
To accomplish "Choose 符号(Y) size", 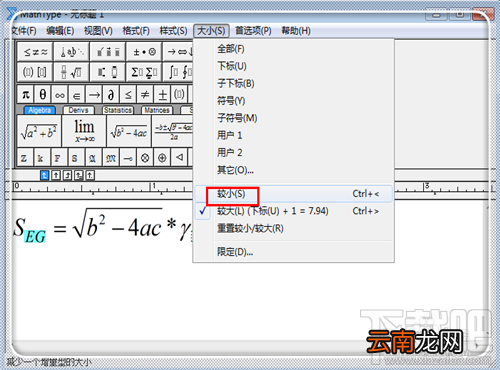I will [x=294, y=101].
